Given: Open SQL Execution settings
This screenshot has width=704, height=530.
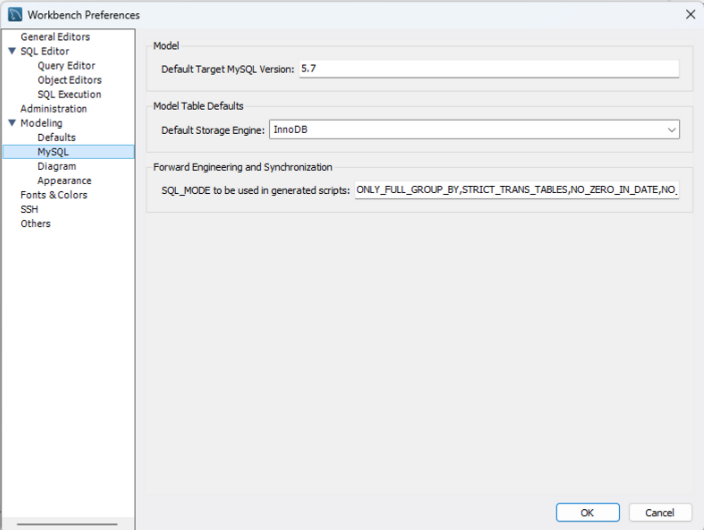Looking at the screenshot, I should [x=69, y=94].
